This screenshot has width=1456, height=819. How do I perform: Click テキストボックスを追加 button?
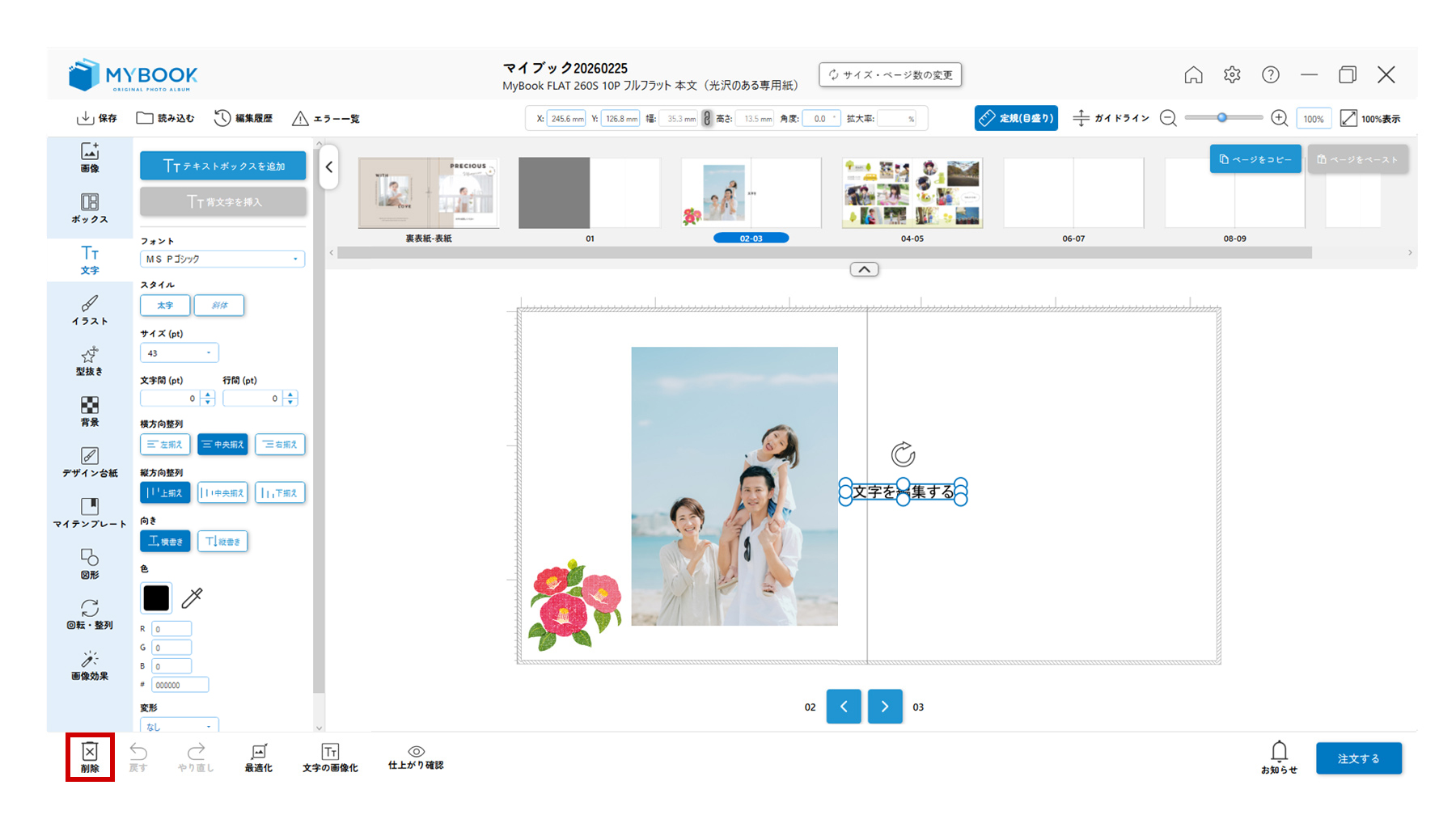223,166
